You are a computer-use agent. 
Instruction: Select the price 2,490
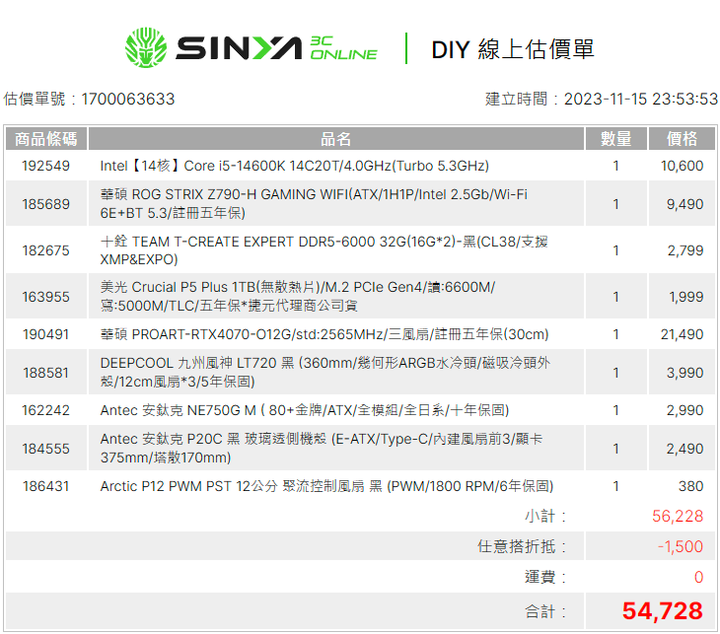685,448
